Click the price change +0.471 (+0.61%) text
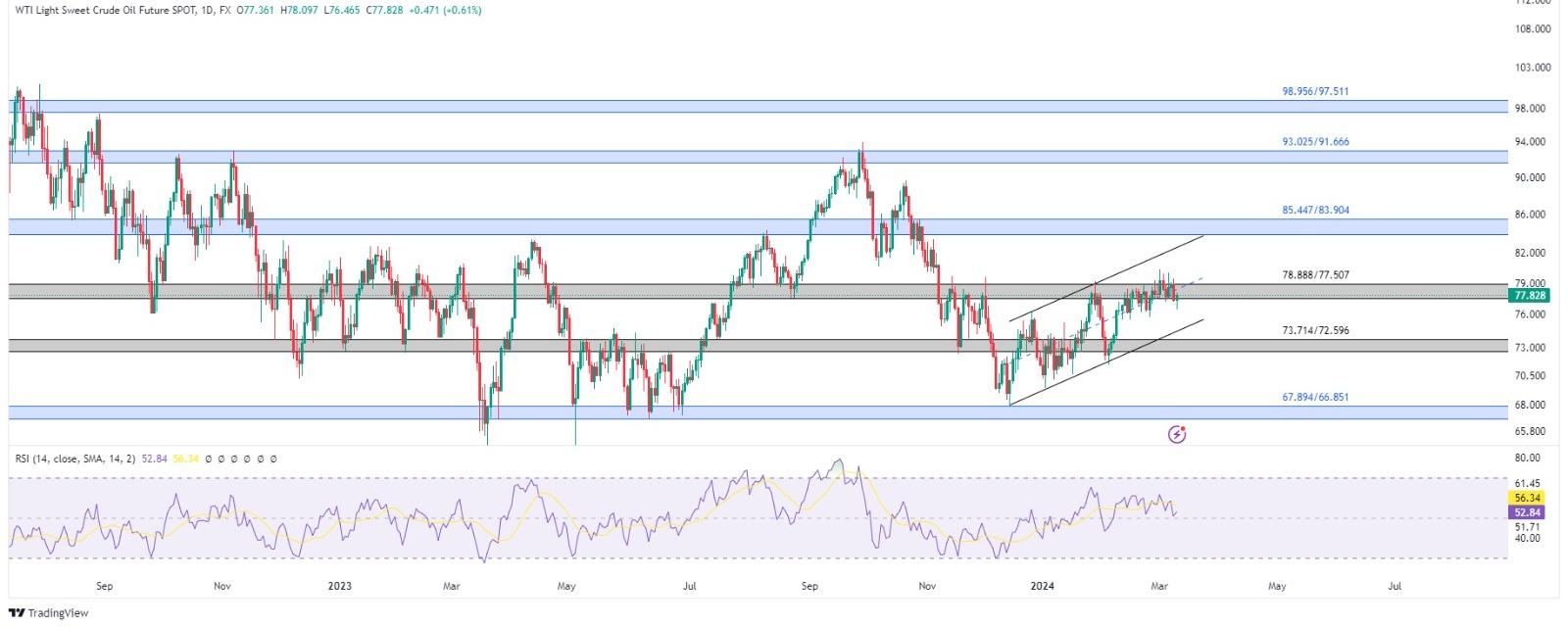Screen dimensions: 1568x628 click(445, 10)
